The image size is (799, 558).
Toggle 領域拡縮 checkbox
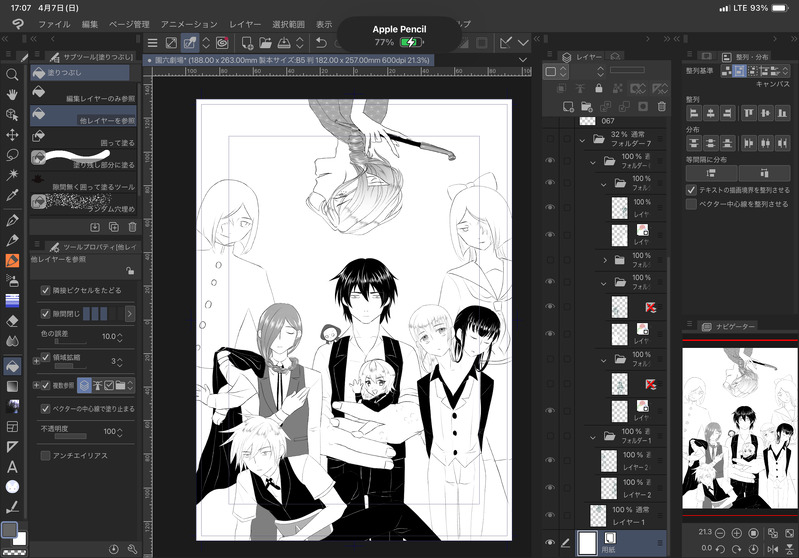45,357
